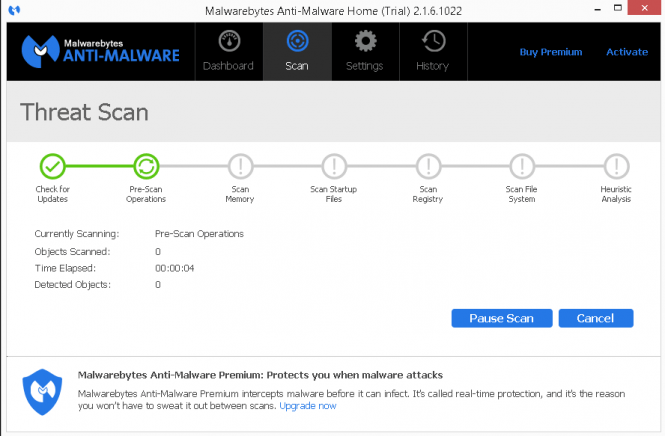The height and width of the screenshot is (436, 665).
Task: Click the Objects Scanned label
Action: 72,252
